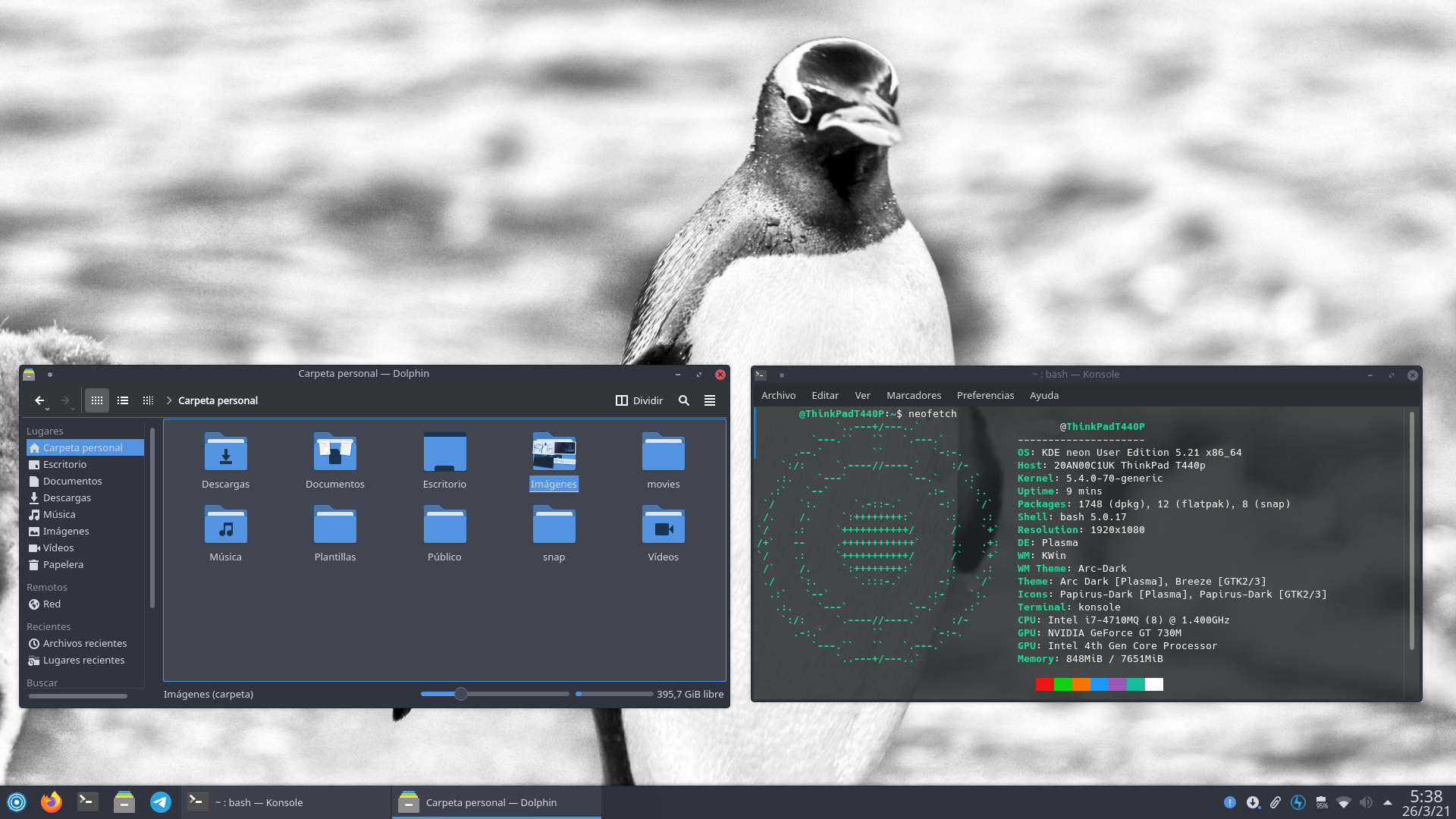Launch Dolphin from the pinned taskbar icon
Screen dimensions: 1456x819
(x=124, y=802)
